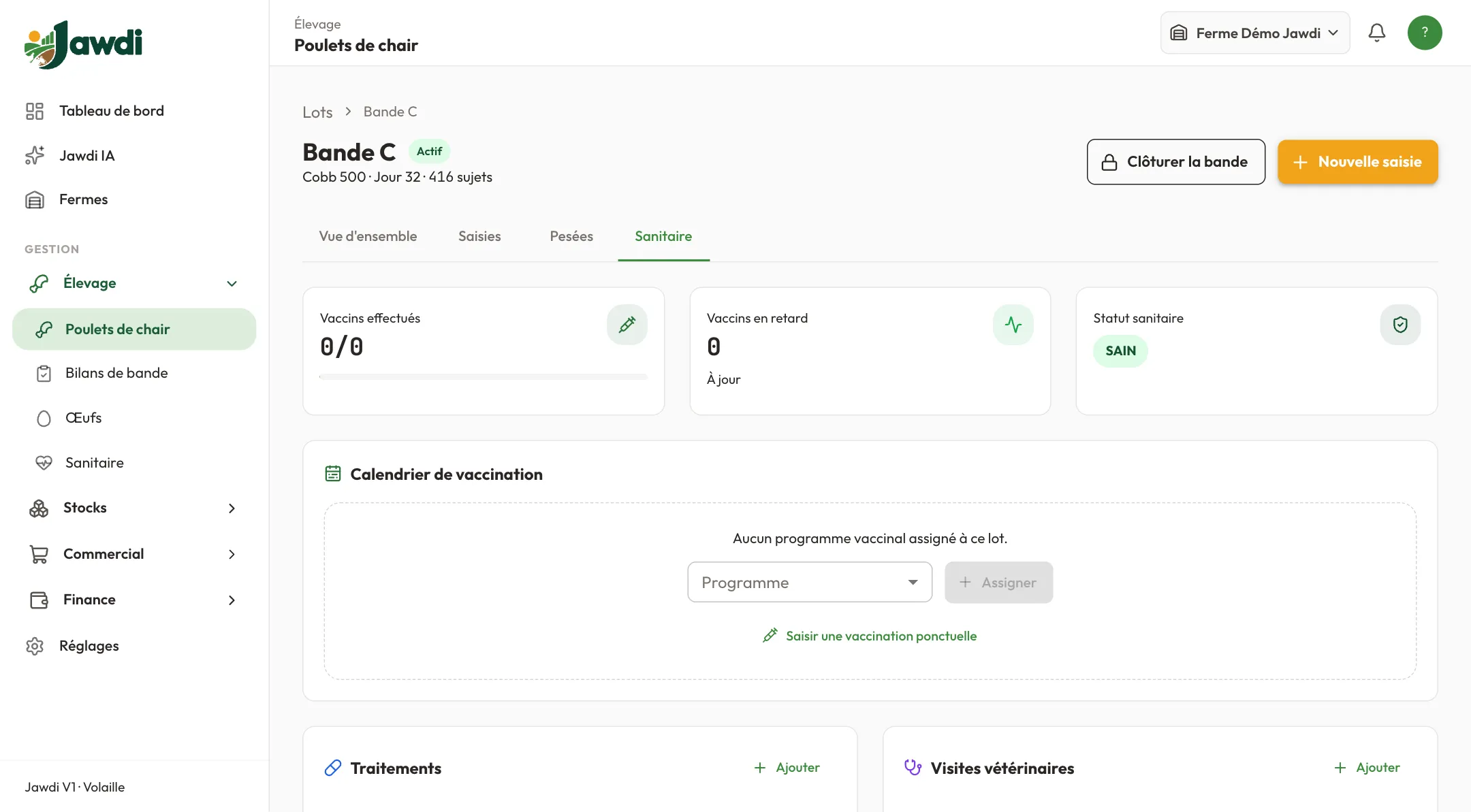
Task: Open the Ferme Démo Jawdi farm selector
Action: click(x=1254, y=33)
